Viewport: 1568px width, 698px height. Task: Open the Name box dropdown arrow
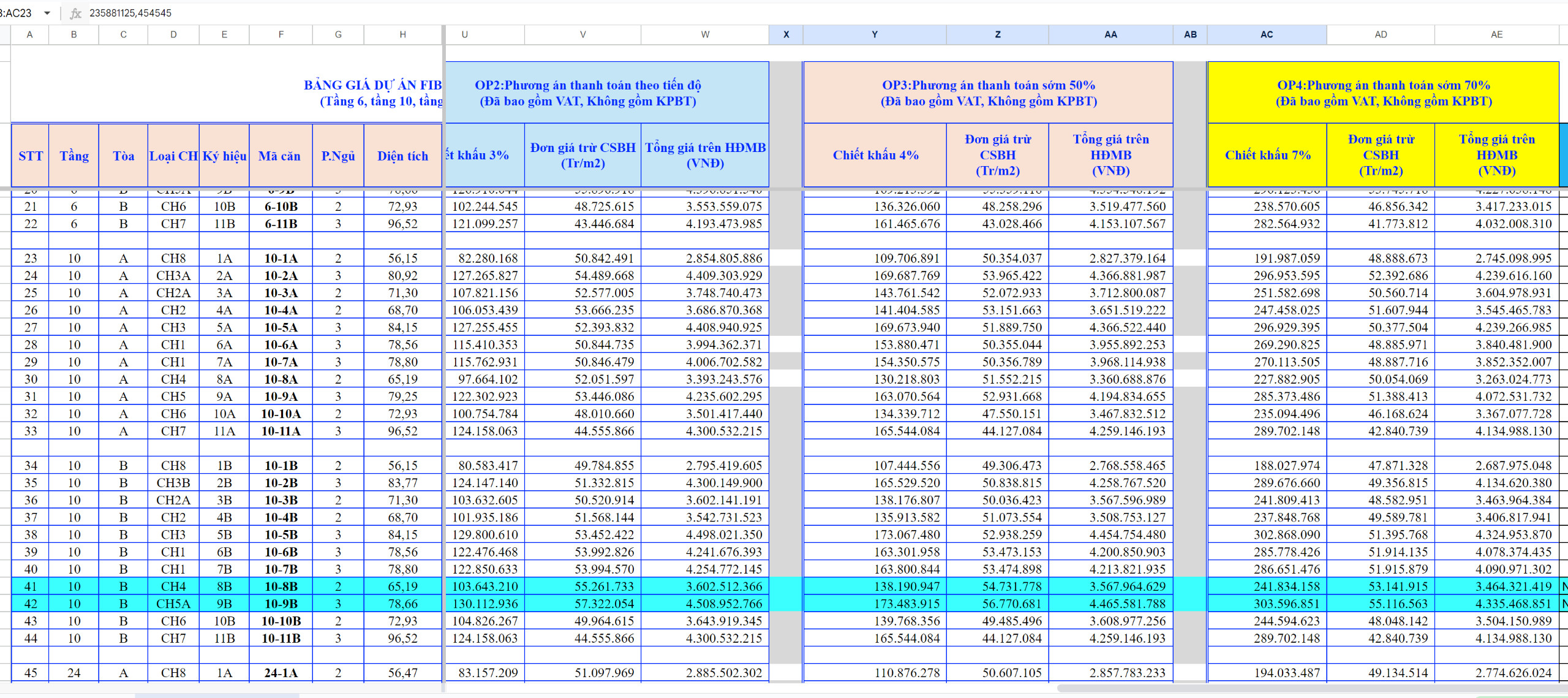click(x=47, y=13)
